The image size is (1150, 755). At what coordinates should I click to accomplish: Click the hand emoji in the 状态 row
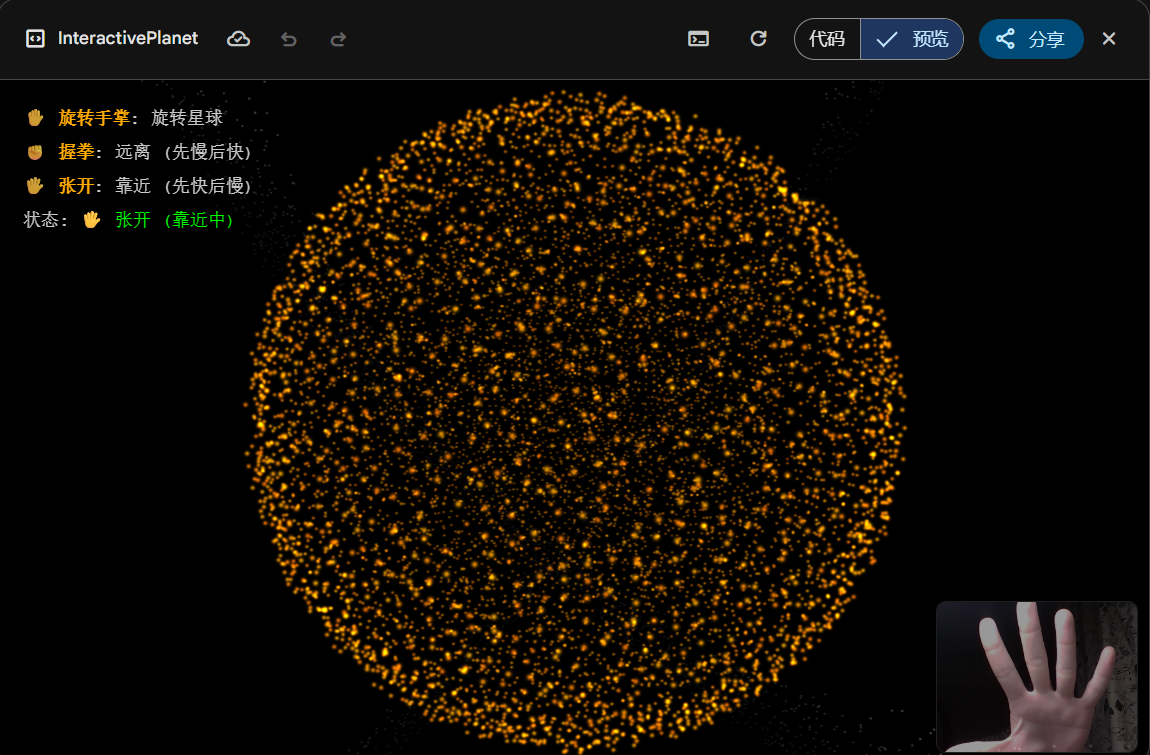[x=92, y=220]
